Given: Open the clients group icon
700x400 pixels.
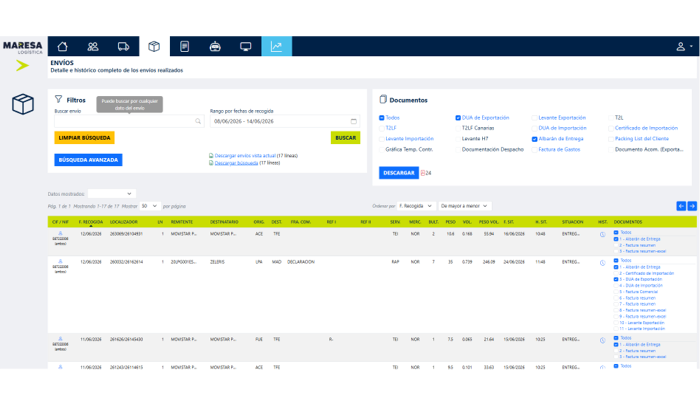Looking at the screenshot, I should (93, 46).
